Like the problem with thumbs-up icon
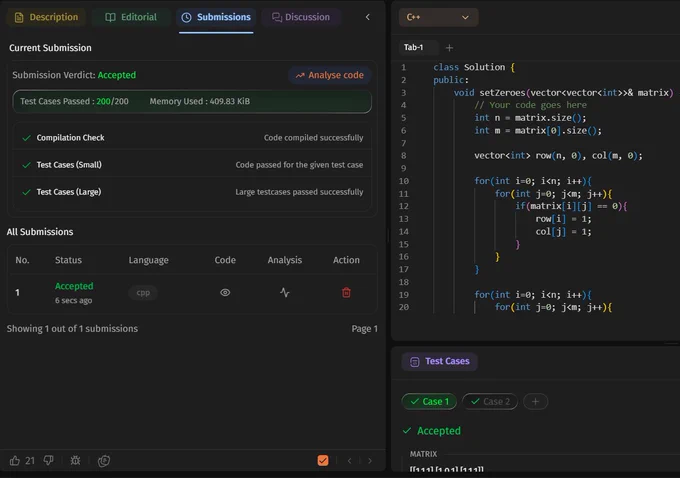The image size is (680, 478). point(15,461)
